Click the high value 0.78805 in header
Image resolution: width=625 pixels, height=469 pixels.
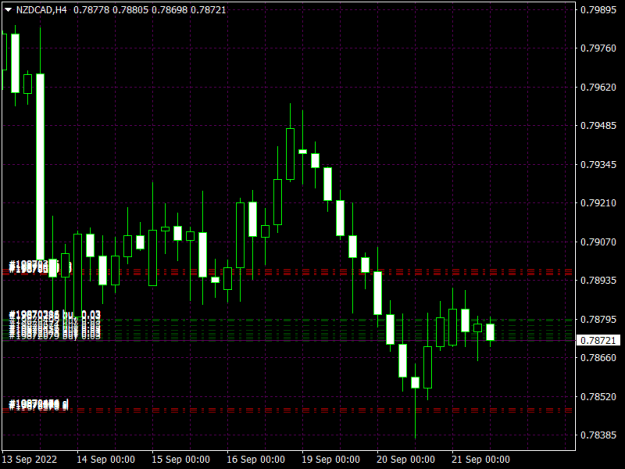(x=130, y=10)
